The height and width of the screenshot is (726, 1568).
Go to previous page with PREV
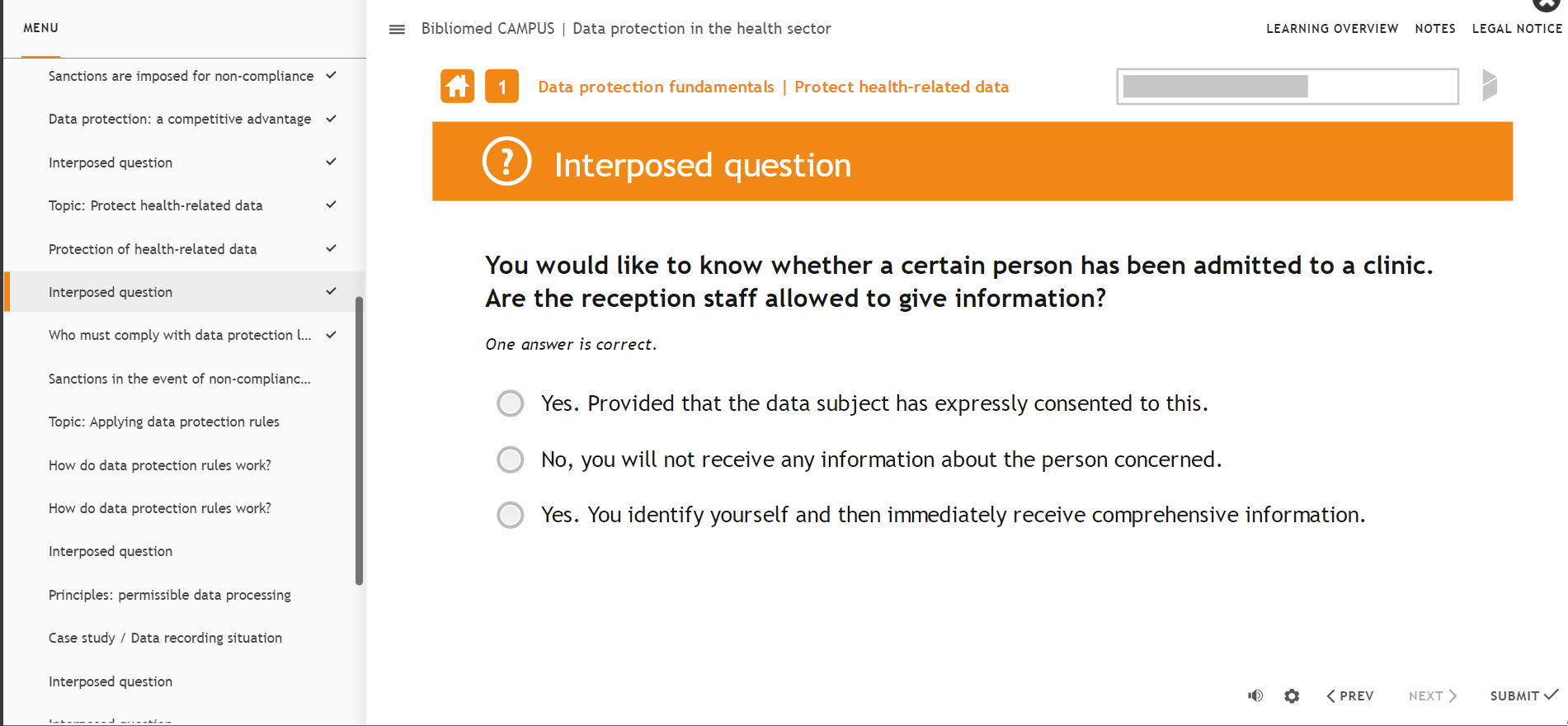click(1349, 696)
